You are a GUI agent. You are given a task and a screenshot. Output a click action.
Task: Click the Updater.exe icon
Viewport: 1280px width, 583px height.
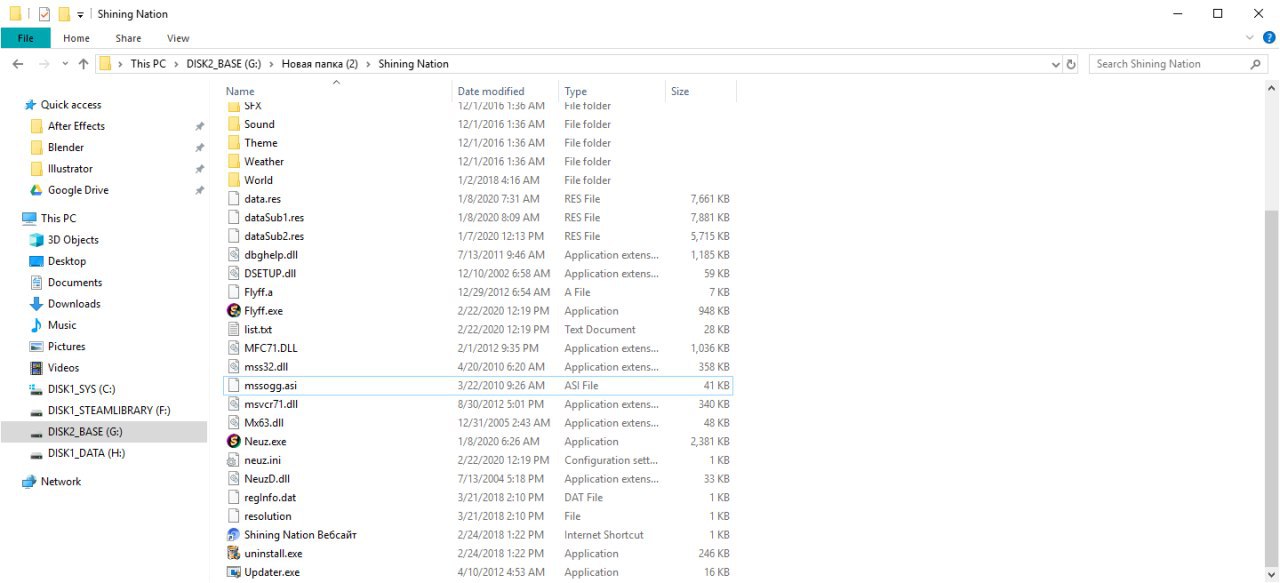point(234,572)
